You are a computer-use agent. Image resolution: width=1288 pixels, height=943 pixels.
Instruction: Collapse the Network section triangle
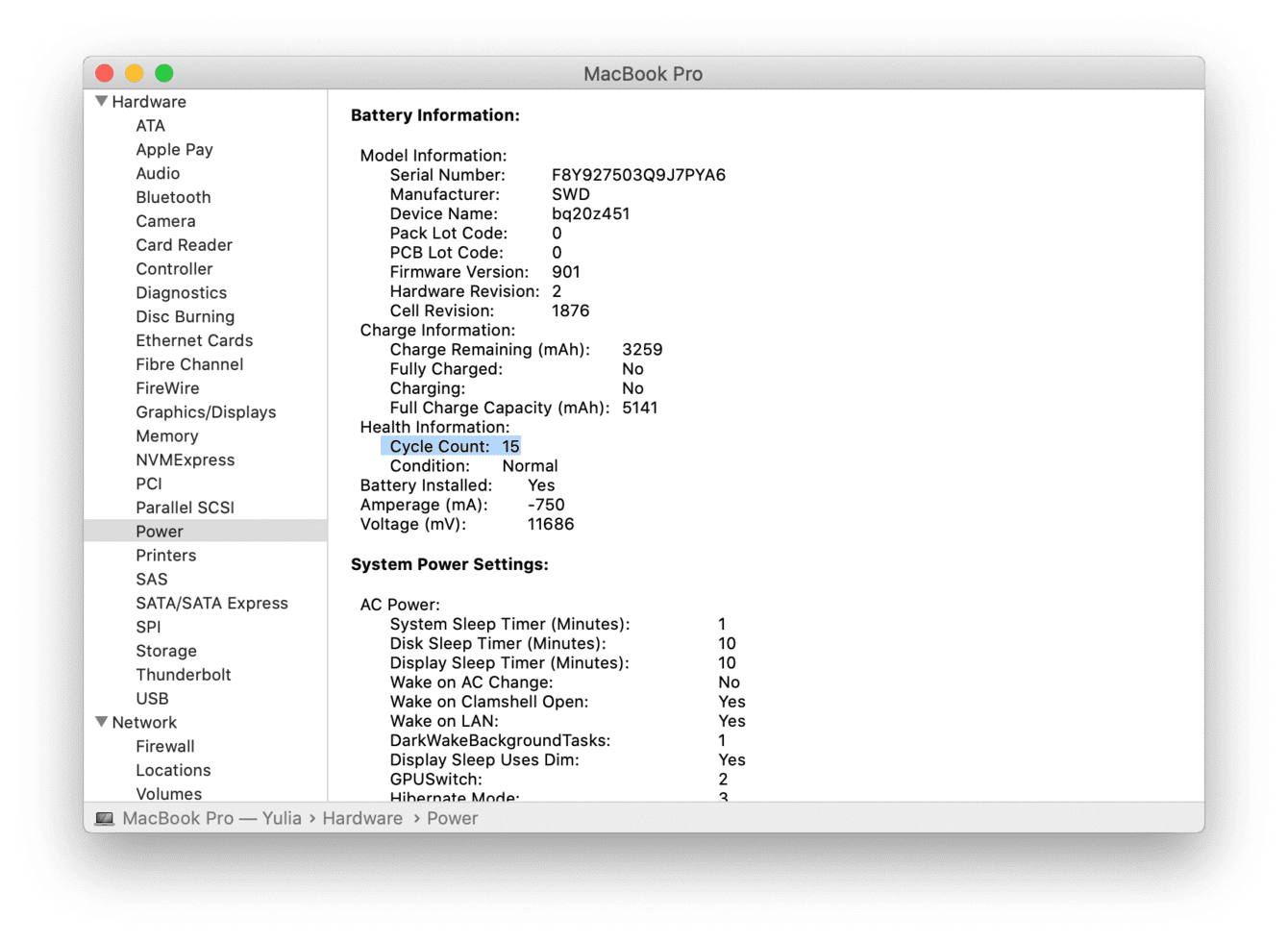[102, 722]
